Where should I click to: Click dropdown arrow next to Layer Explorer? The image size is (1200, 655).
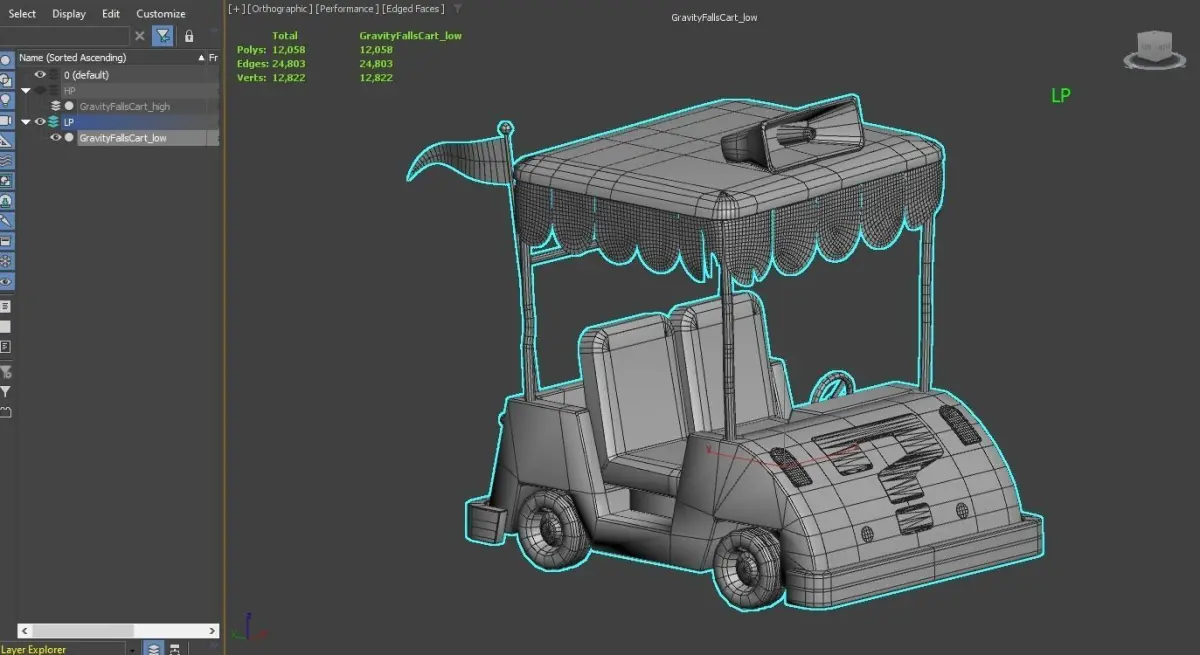133,649
